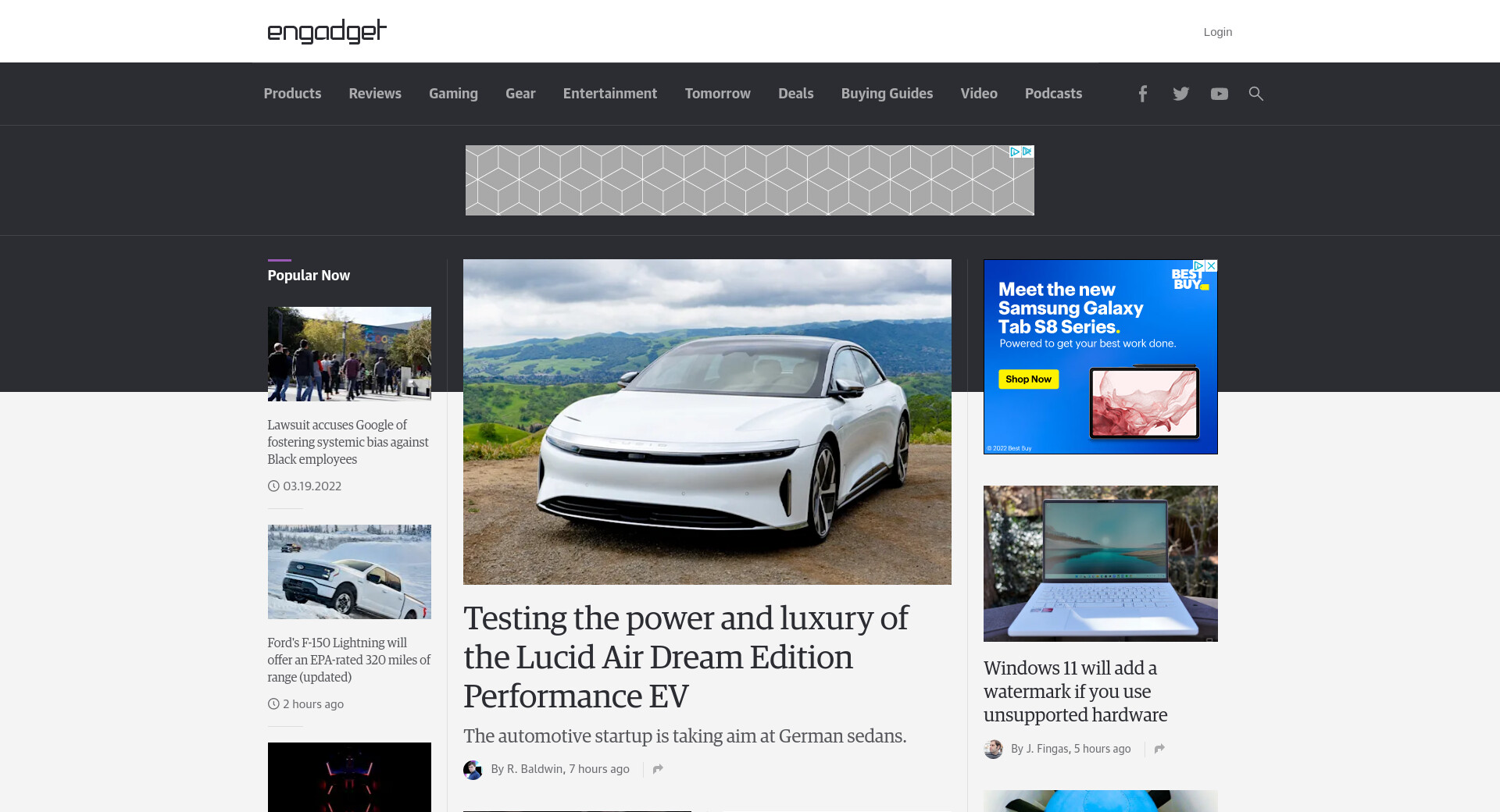Screen dimensions: 1500x812
Task: Click the Popular Now heading
Action: pos(309,276)
